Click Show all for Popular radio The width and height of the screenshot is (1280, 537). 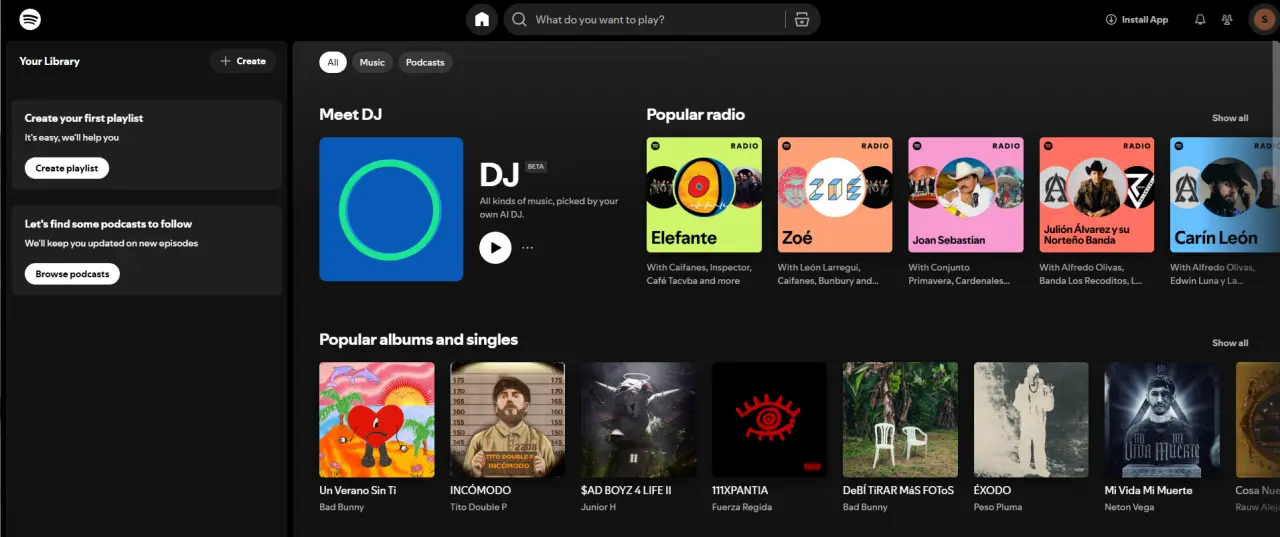(x=1230, y=118)
